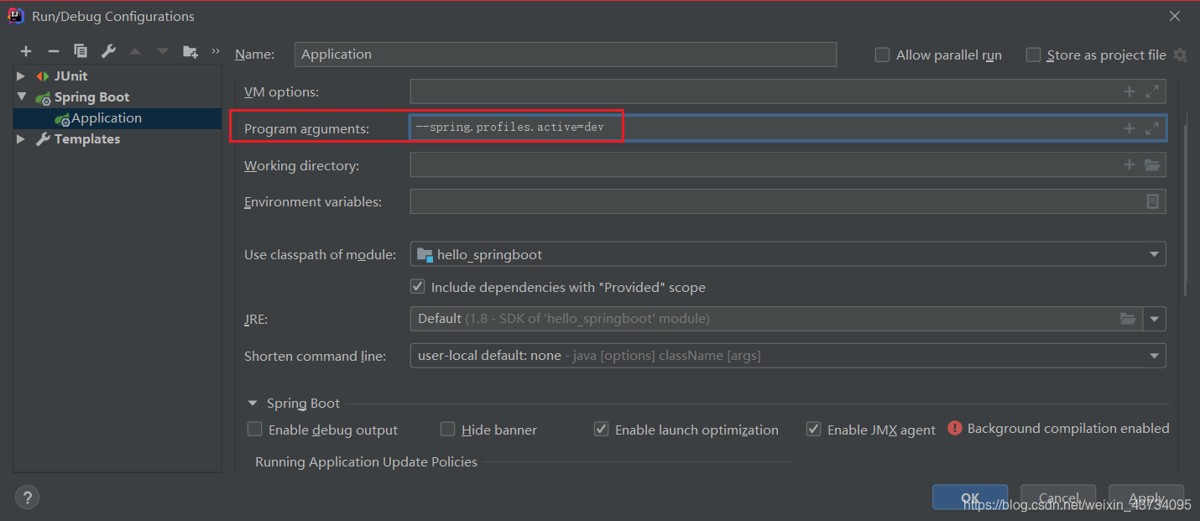Screen dimensions: 1200x521
Task: Click the wrench edit templates toolbar icon
Action: pyautogui.click(x=108, y=51)
